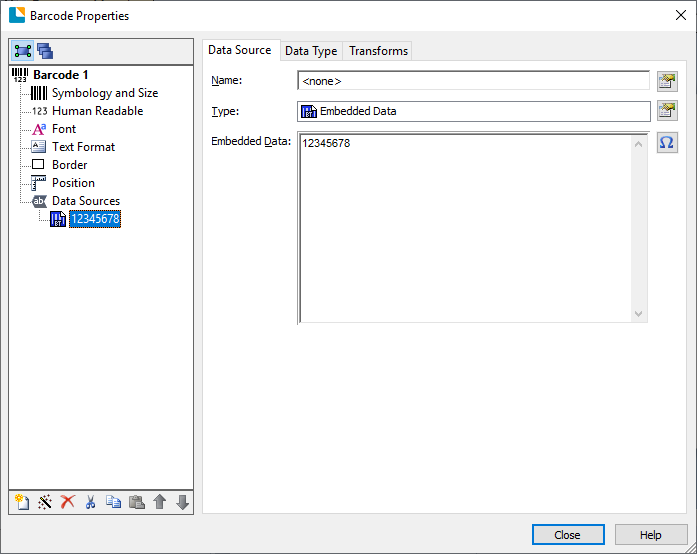The height and width of the screenshot is (554, 697).
Task: Open the Type field change button
Action: (x=667, y=111)
